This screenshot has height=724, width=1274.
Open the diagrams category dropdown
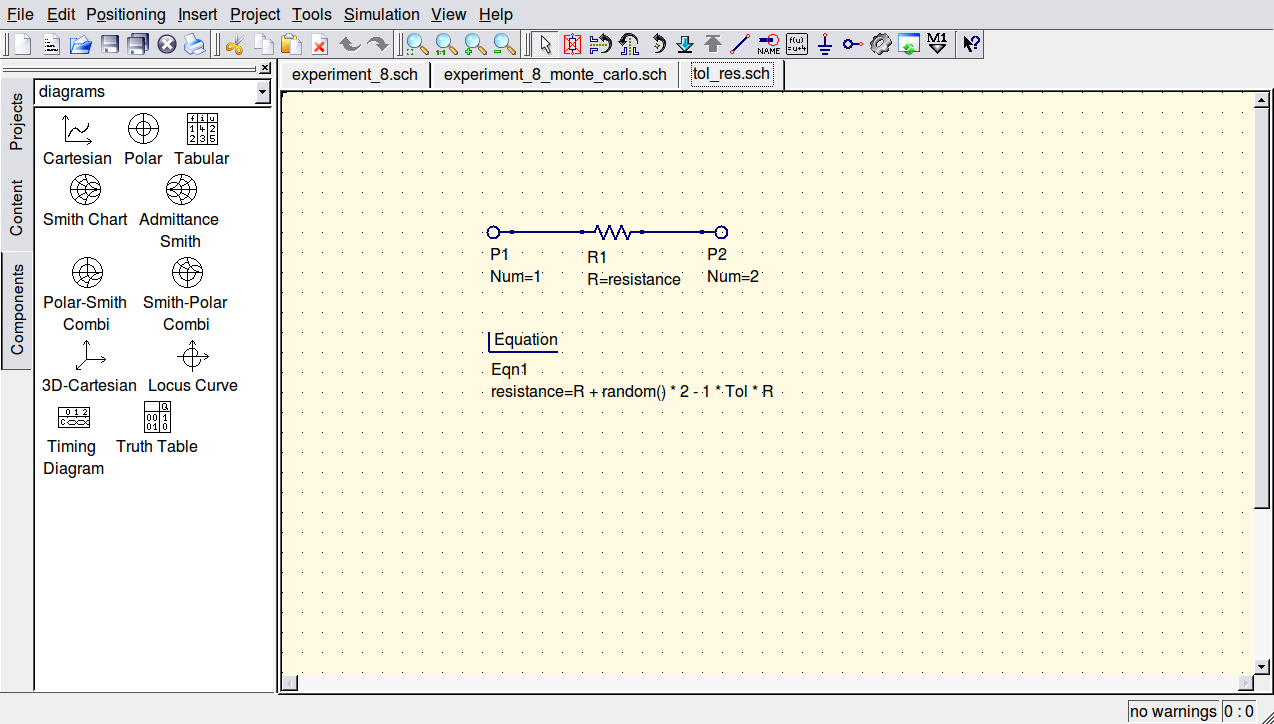(262, 92)
